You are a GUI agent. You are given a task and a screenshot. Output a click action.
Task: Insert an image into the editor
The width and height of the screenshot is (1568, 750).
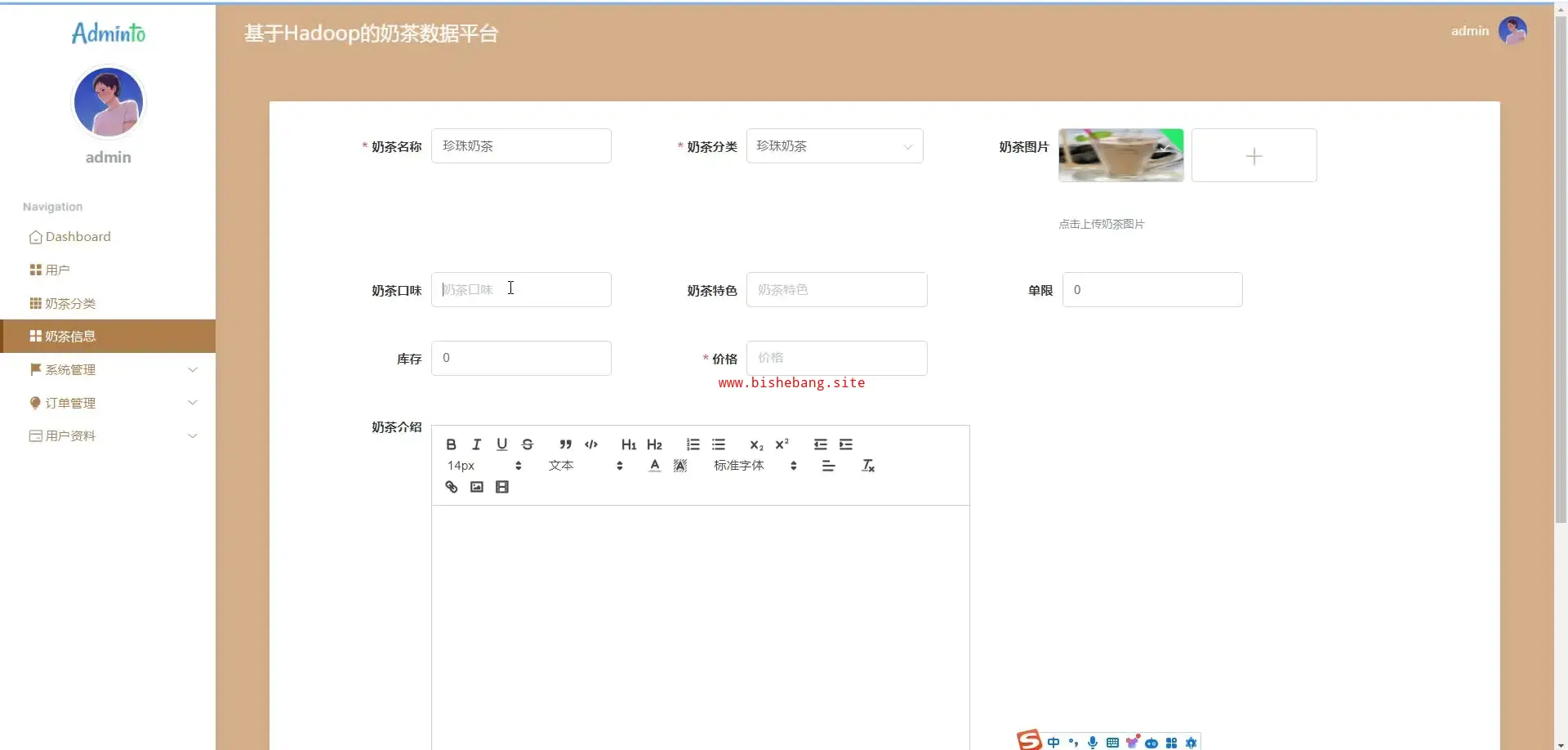[x=477, y=487]
